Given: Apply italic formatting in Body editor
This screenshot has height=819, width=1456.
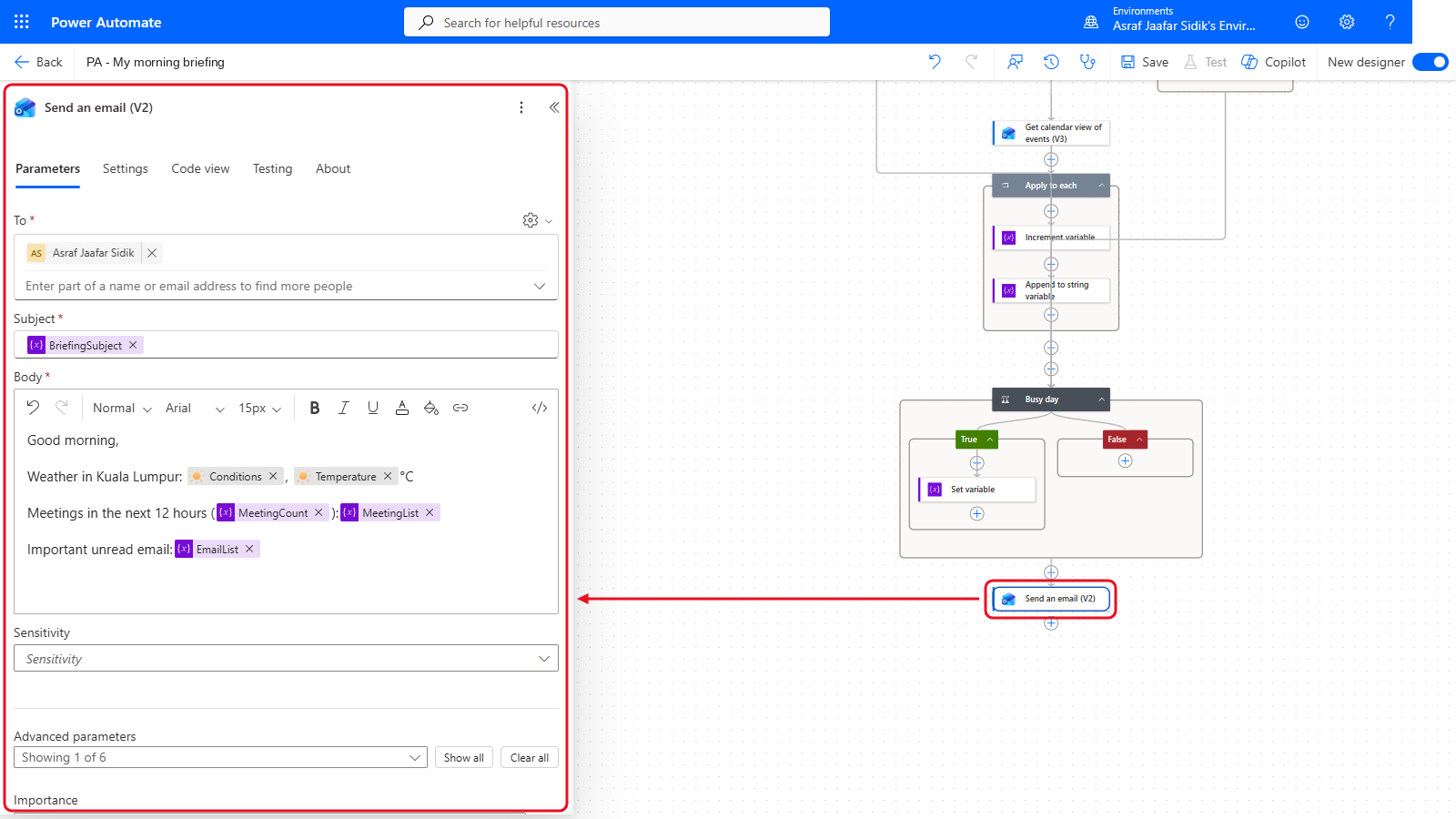Looking at the screenshot, I should coord(344,408).
